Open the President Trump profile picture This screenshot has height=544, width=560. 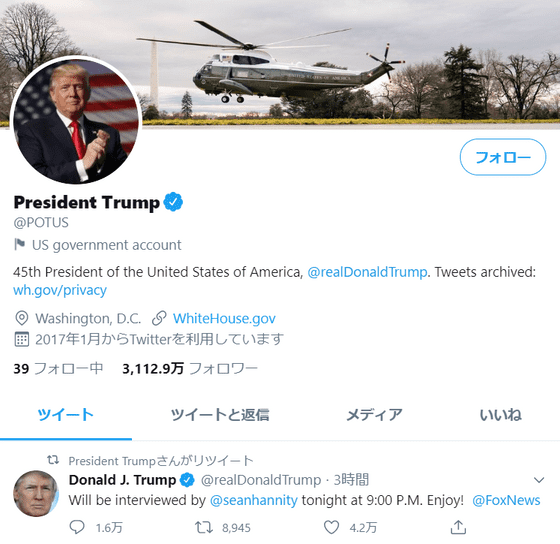coord(76,120)
